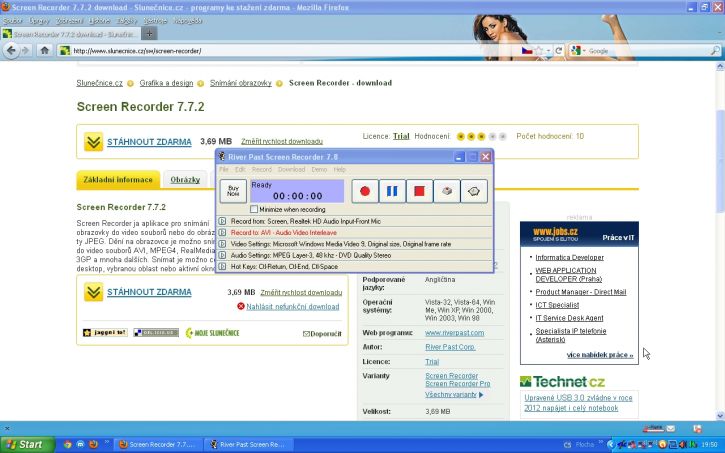Viewport: 725px width, 453px height.
Task: Open River Past Corp. author link
Action: tap(450, 347)
